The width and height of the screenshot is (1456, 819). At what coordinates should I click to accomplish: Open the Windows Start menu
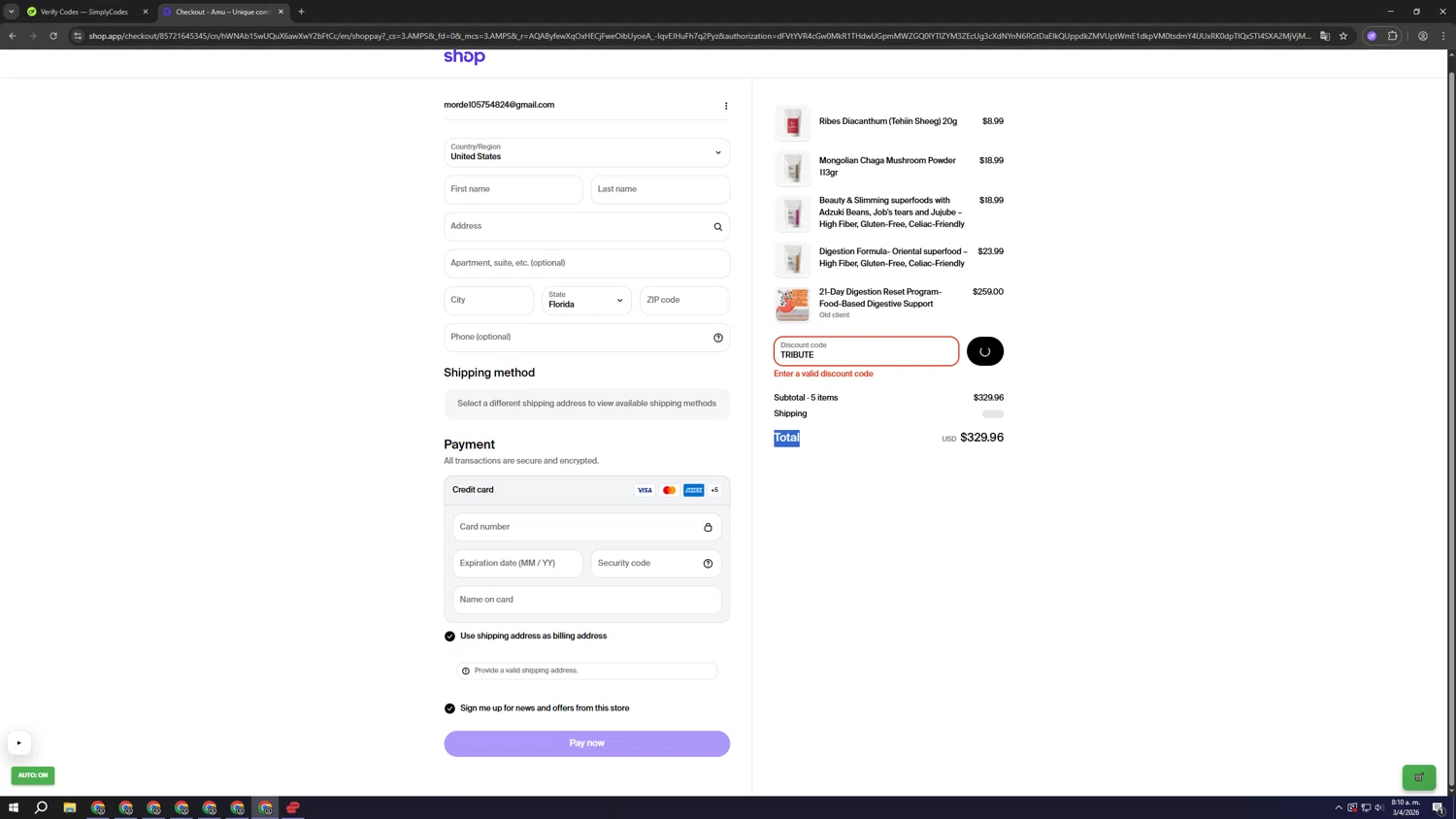pyautogui.click(x=14, y=807)
